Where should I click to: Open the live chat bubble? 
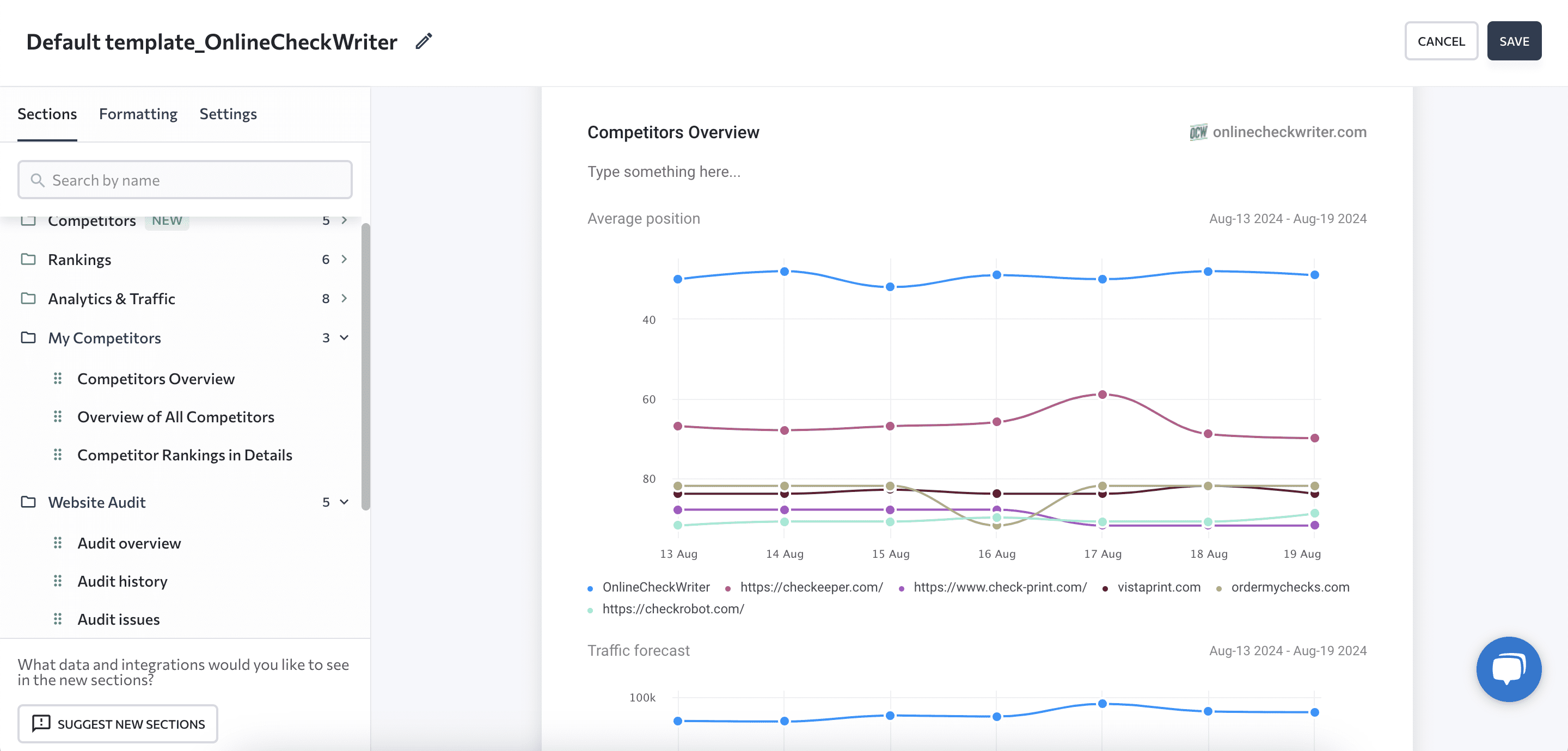(x=1508, y=669)
